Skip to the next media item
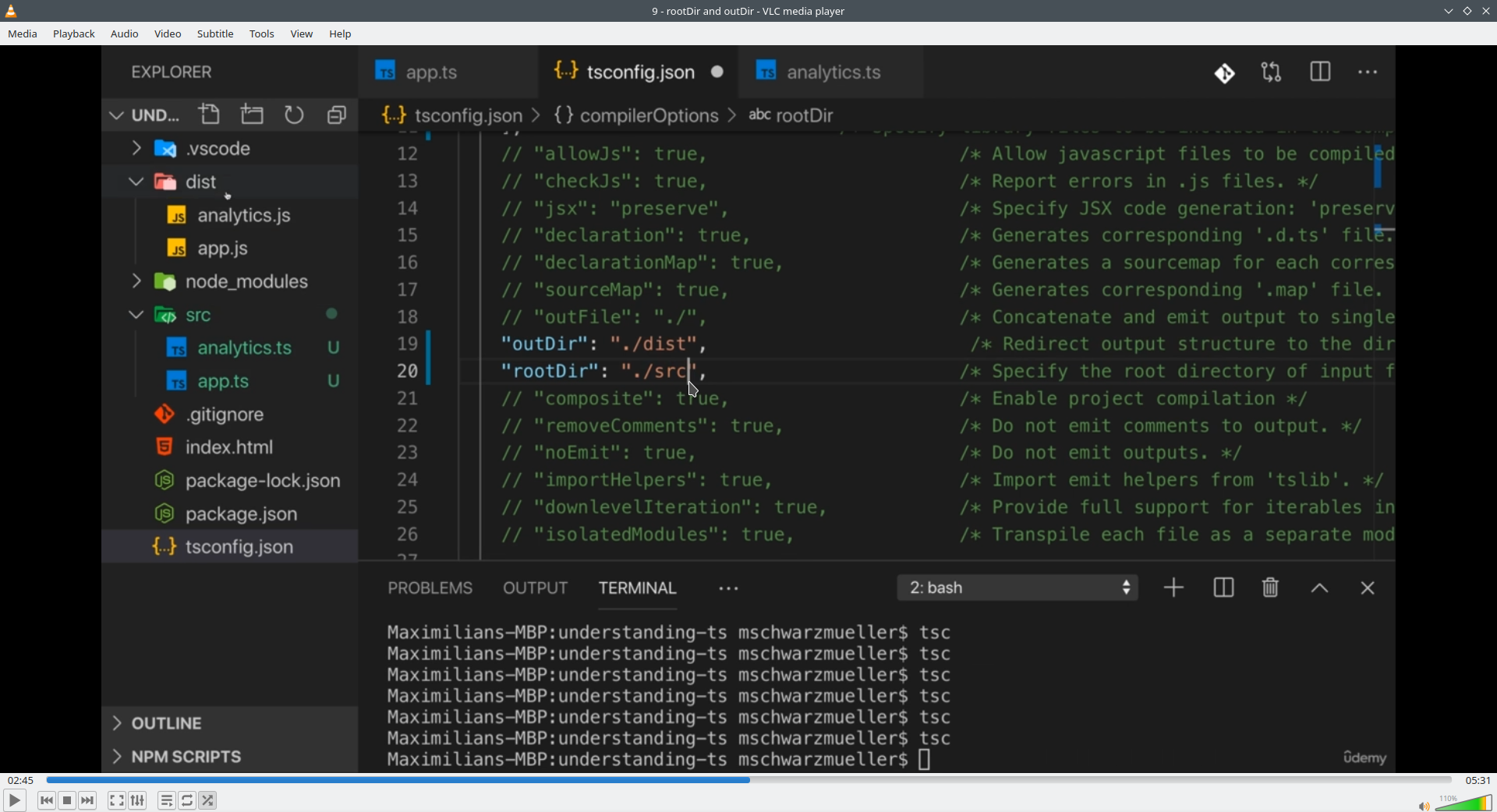 tap(88, 800)
